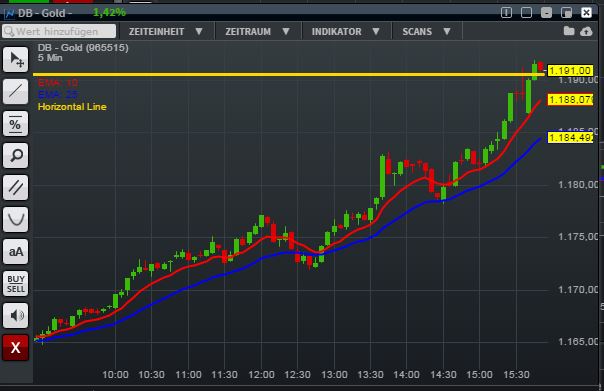Click the 1,42% change value in title bar

point(109,12)
